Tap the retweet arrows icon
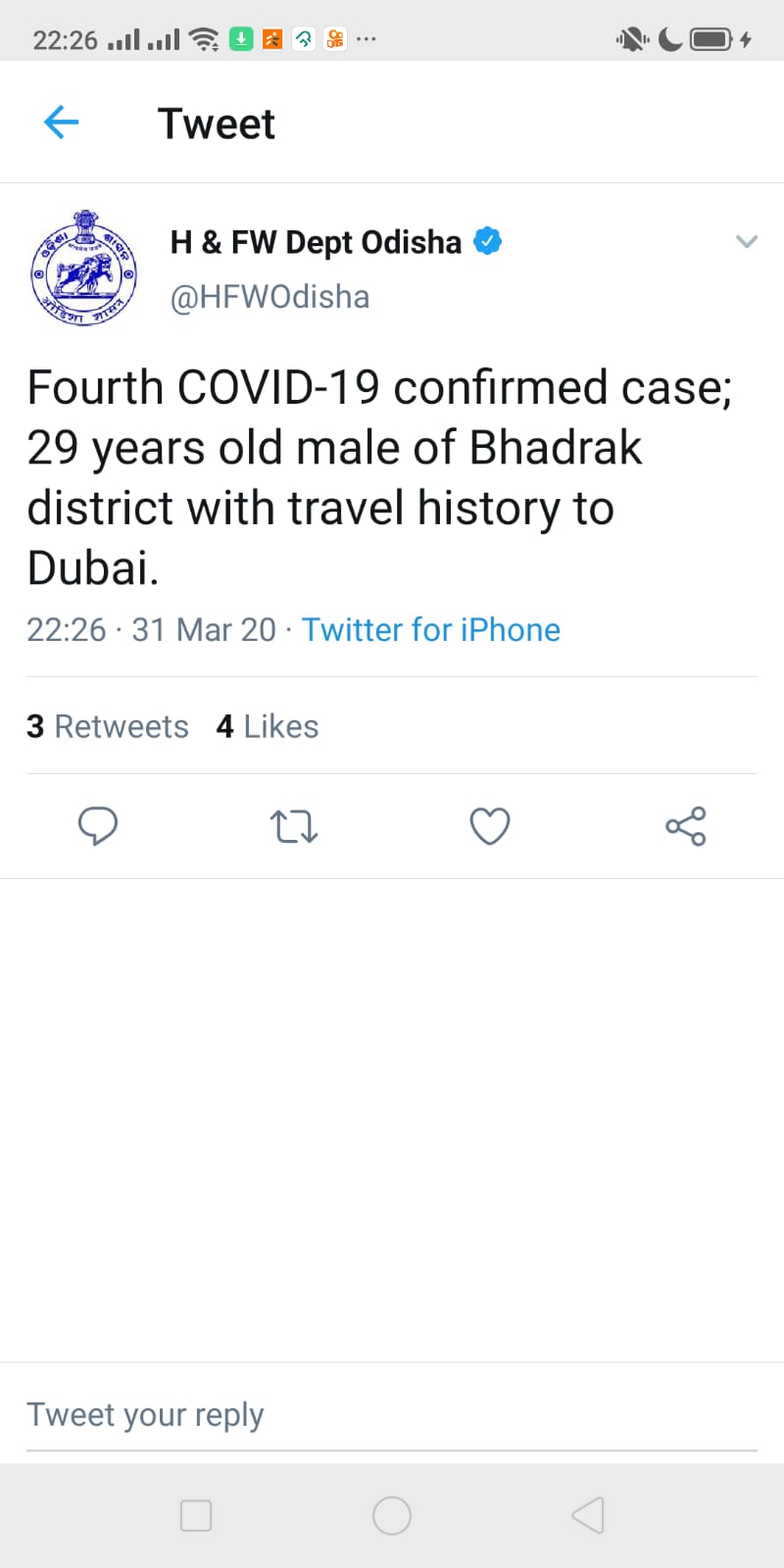Screen dimensions: 784x1568 click(x=294, y=826)
